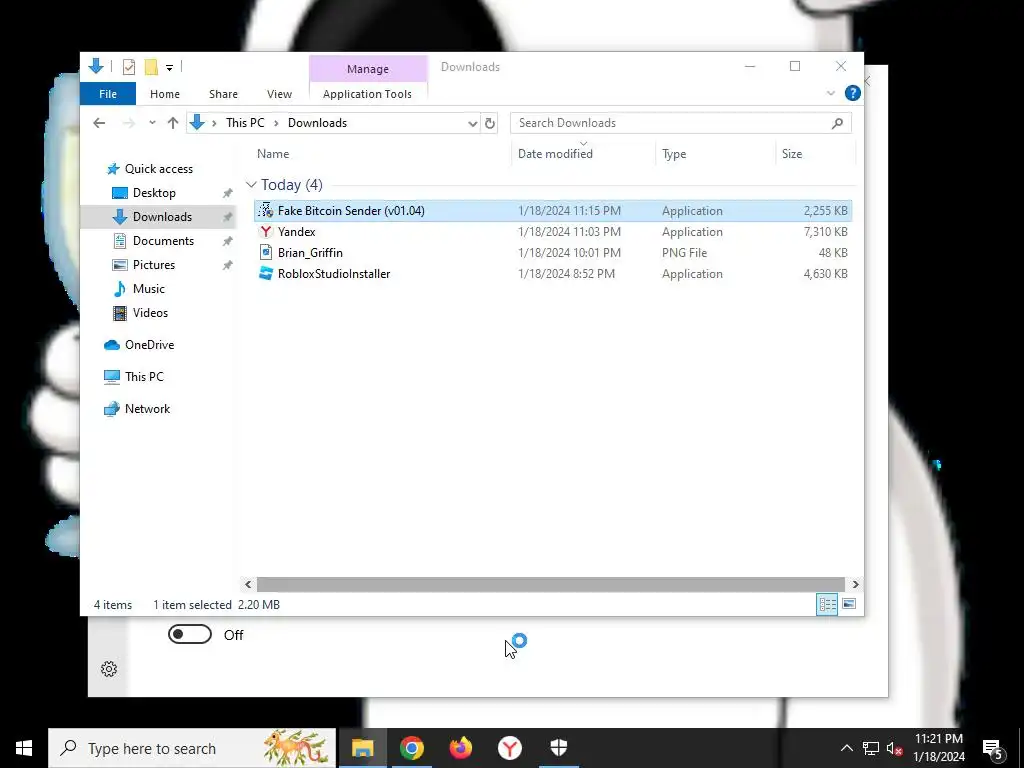Open Windows Security from the taskbar
1024x768 pixels.
[558, 748]
